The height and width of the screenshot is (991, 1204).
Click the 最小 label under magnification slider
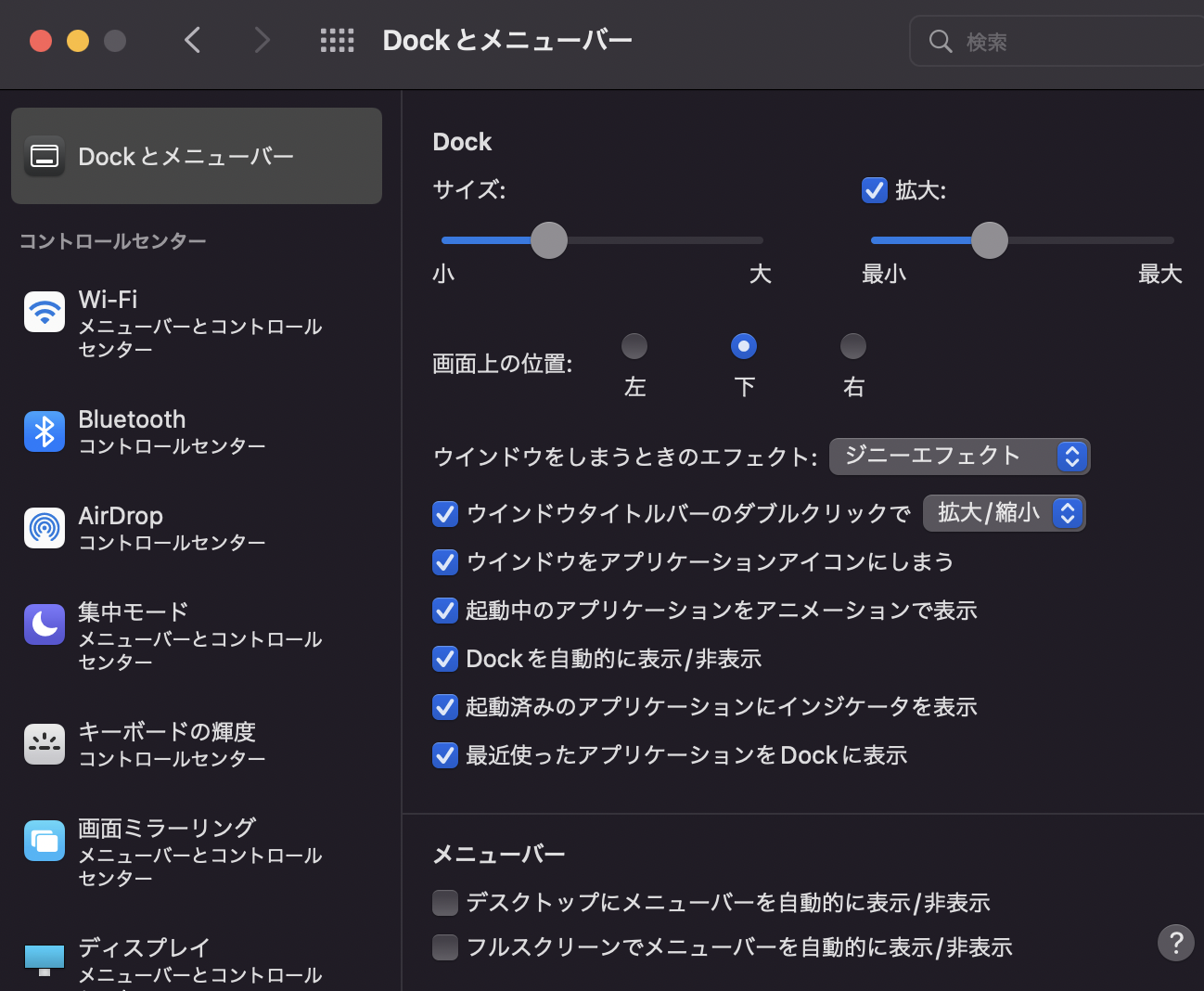[884, 274]
